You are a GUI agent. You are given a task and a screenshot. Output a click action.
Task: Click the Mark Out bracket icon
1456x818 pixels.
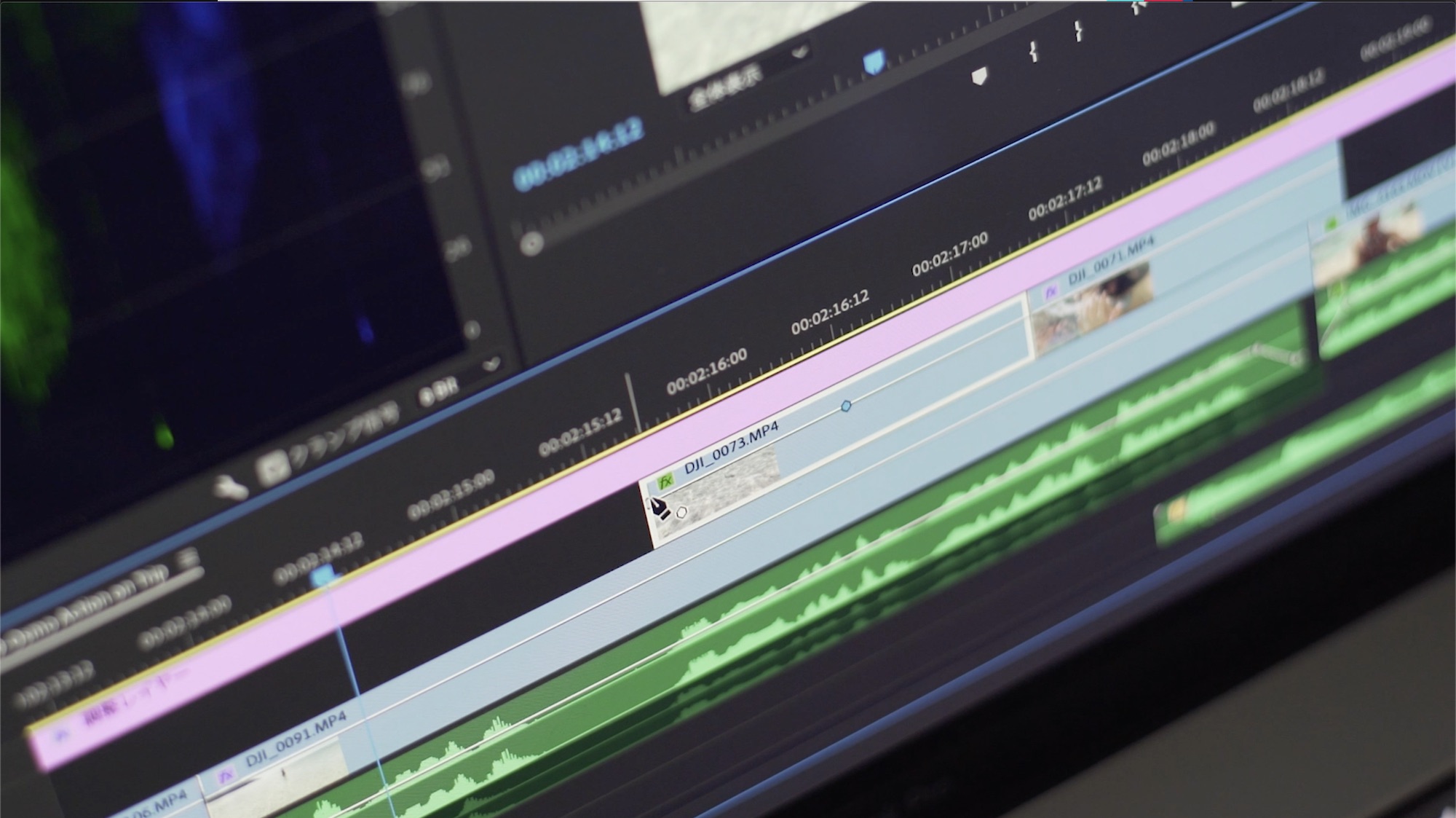[x=1078, y=31]
